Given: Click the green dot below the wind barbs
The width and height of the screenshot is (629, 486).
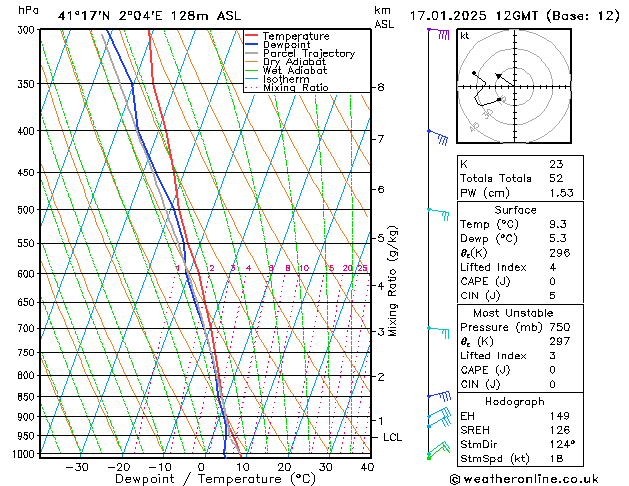Looking at the screenshot, I should 429,457.
